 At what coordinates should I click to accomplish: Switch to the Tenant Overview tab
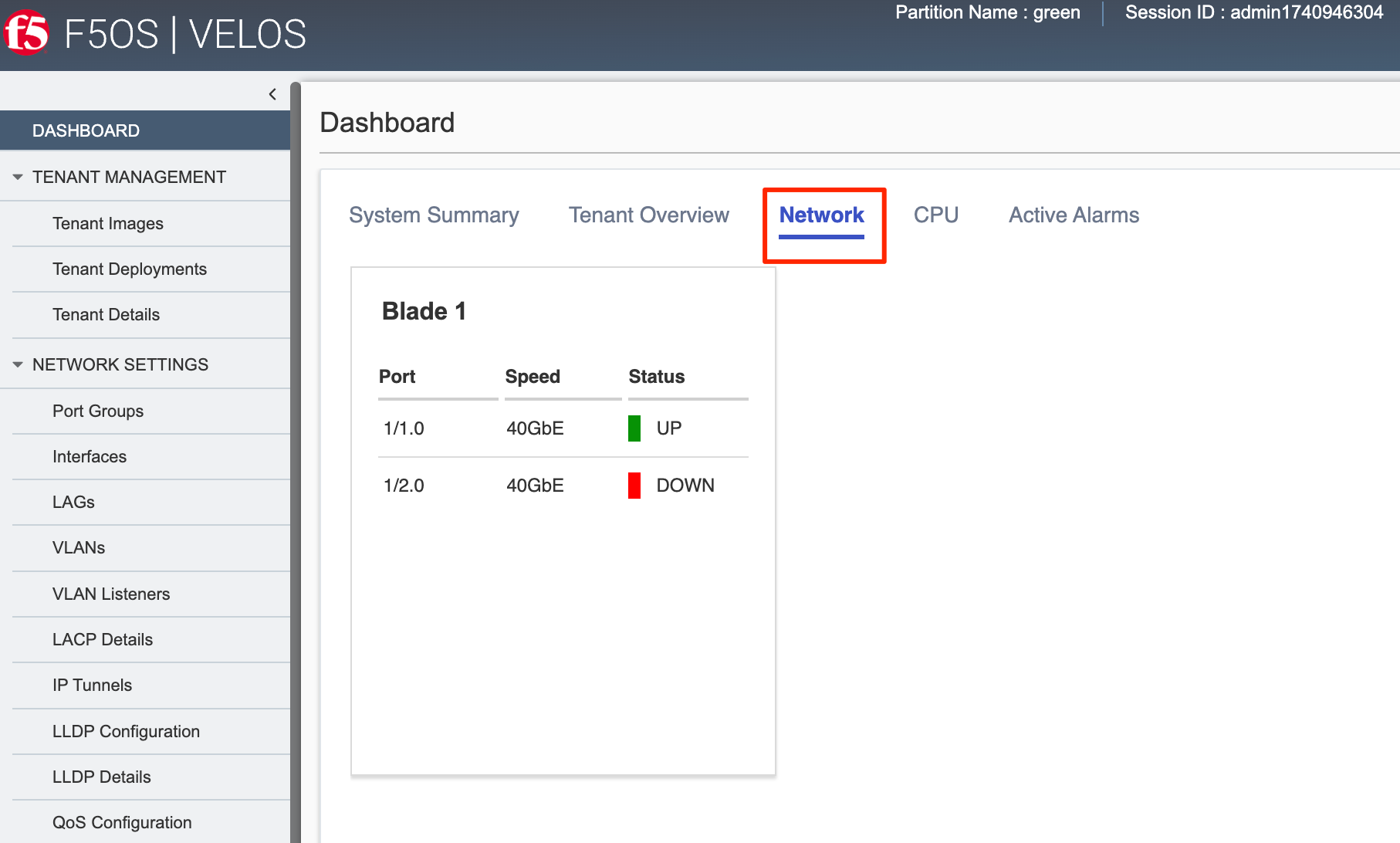click(x=649, y=215)
